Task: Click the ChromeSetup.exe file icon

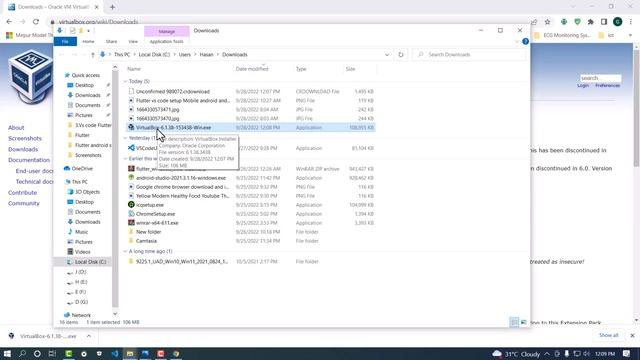Action: (x=131, y=213)
